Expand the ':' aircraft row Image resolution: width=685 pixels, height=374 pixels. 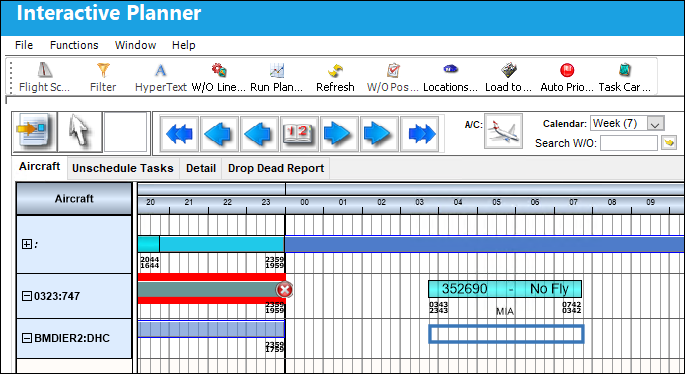[27, 245]
